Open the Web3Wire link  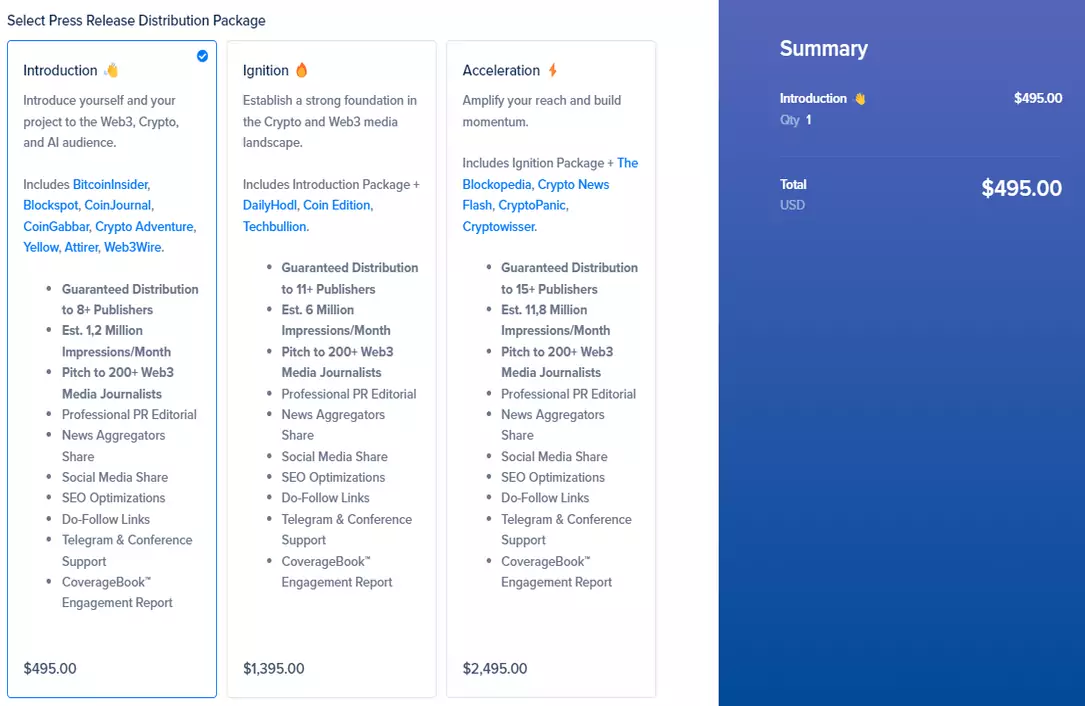tap(134, 247)
